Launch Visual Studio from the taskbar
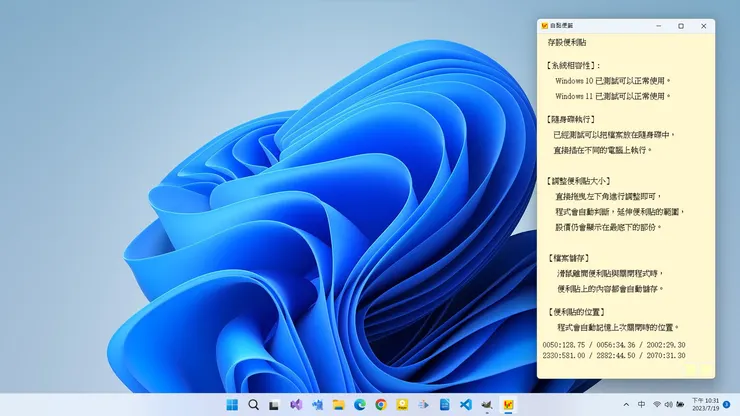The height and width of the screenshot is (416, 740). click(296, 405)
